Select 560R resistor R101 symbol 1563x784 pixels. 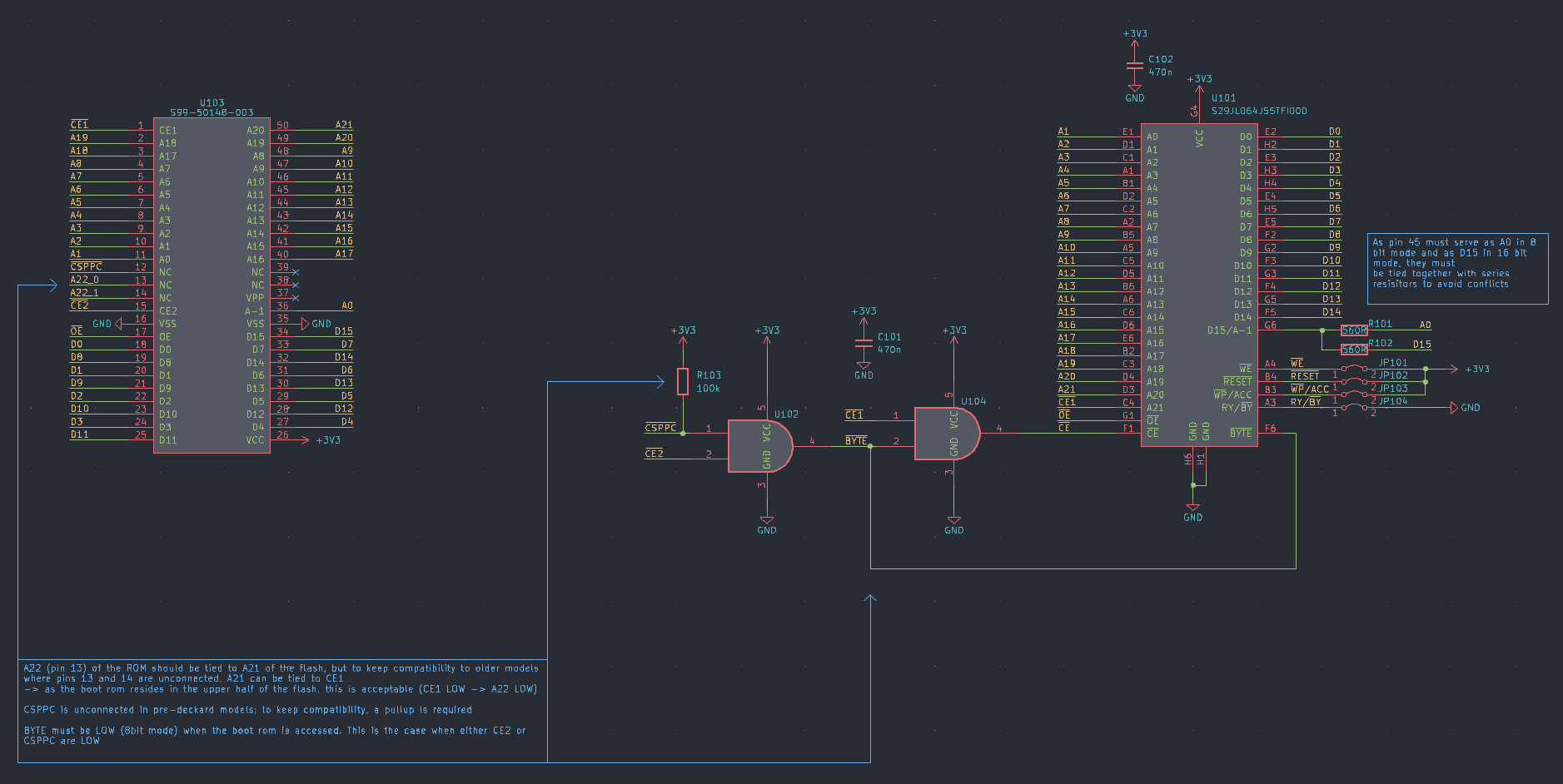pyautogui.click(x=1354, y=330)
